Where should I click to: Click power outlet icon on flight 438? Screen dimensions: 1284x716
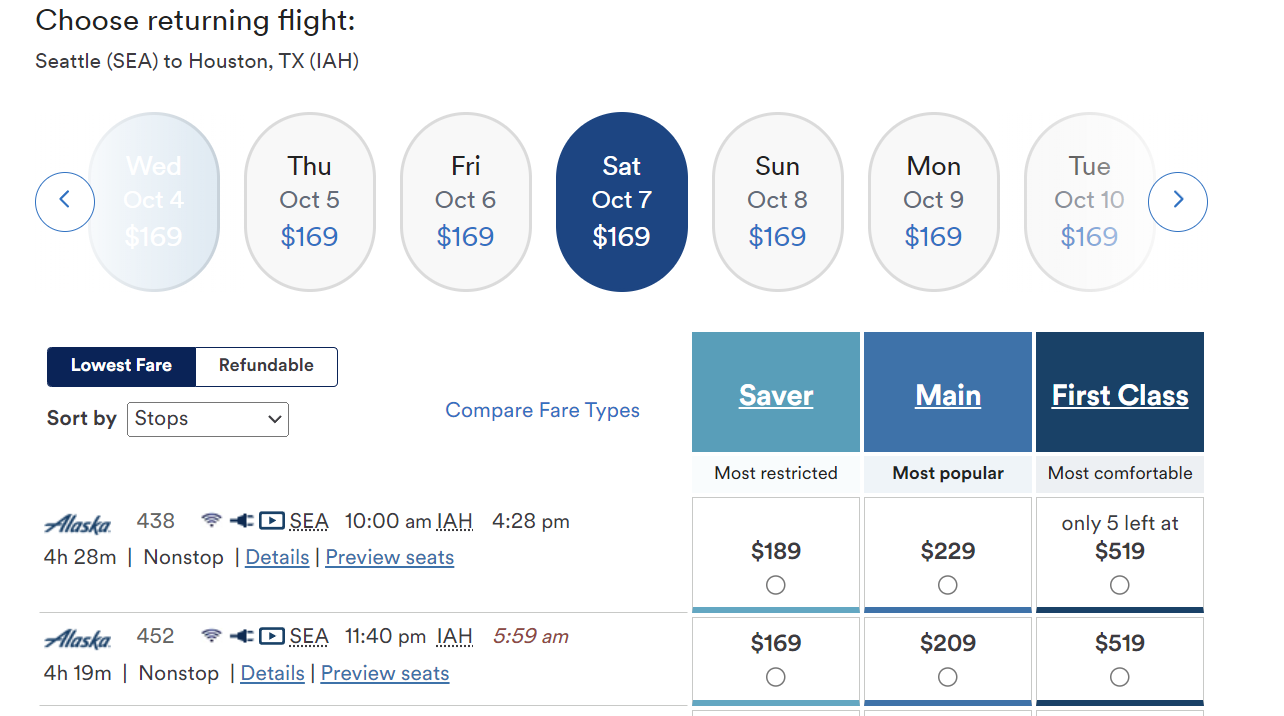tap(241, 521)
